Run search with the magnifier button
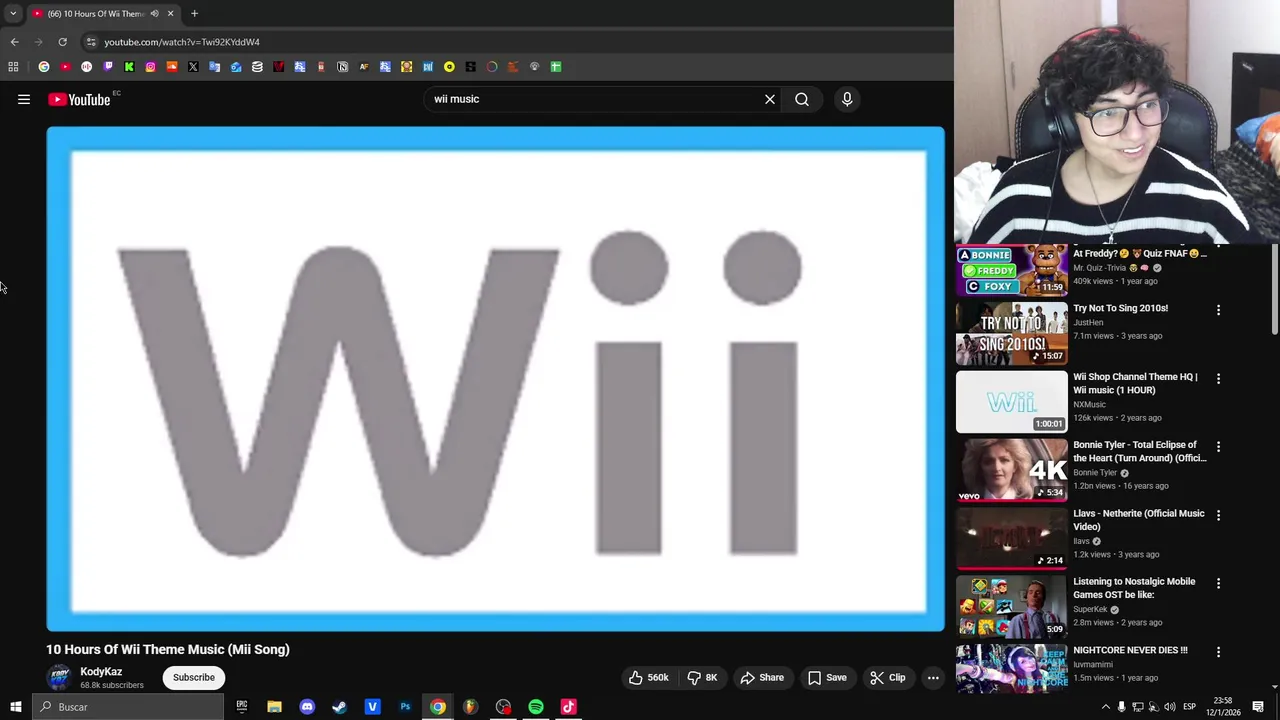The image size is (1280, 720). click(802, 99)
